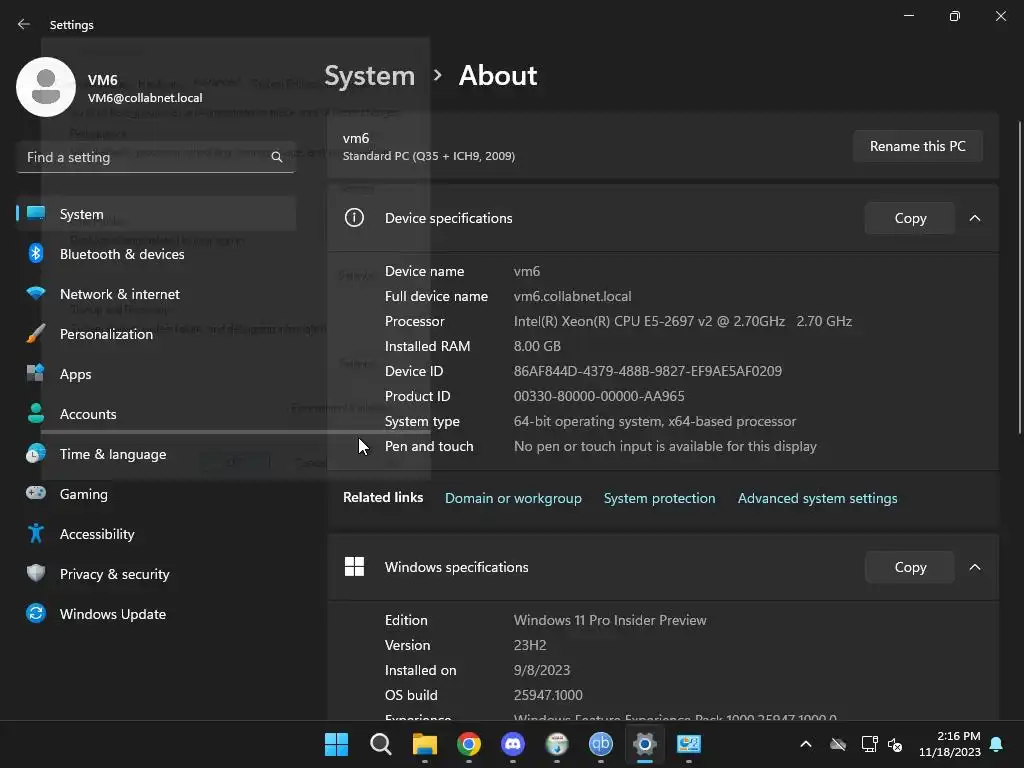Click the OneDrive cloud tray icon
Viewport: 1024px width, 768px height.
tap(838, 744)
